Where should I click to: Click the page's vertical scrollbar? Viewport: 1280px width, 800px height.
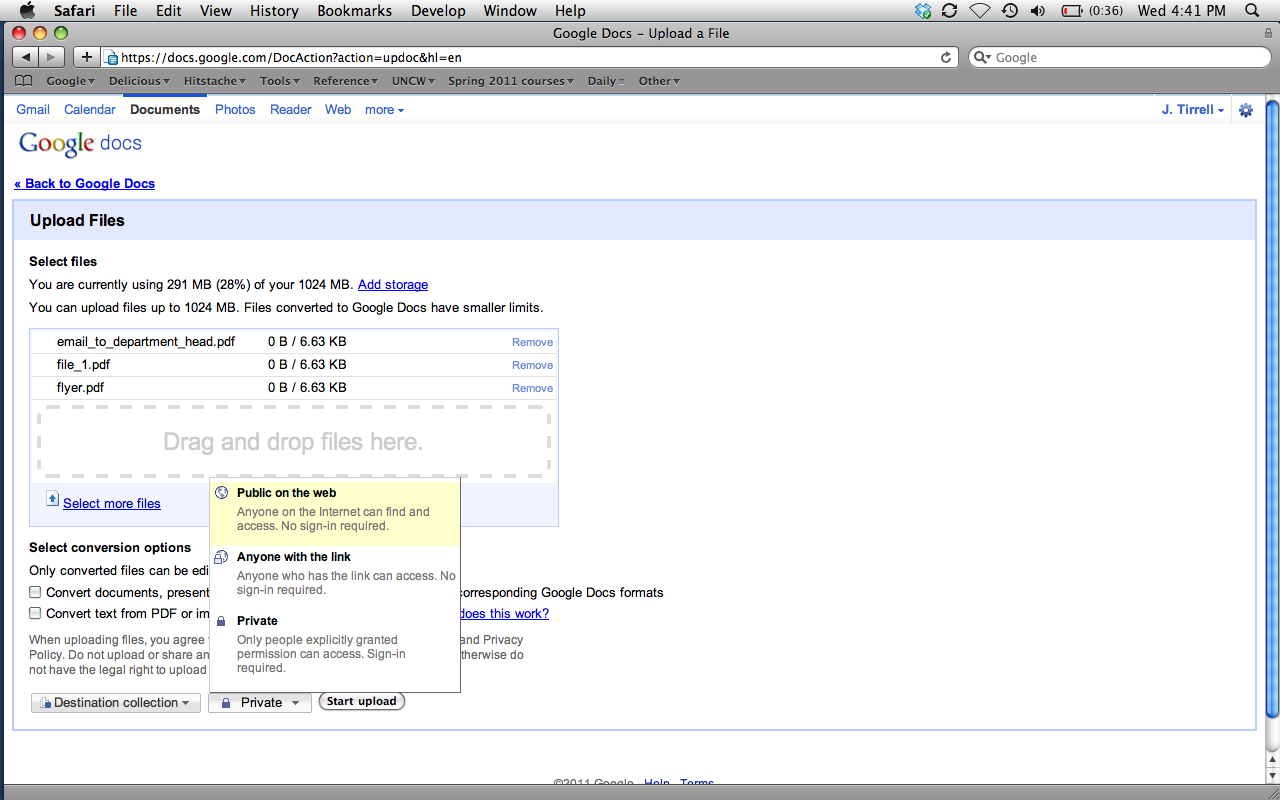[x=1272, y=408]
